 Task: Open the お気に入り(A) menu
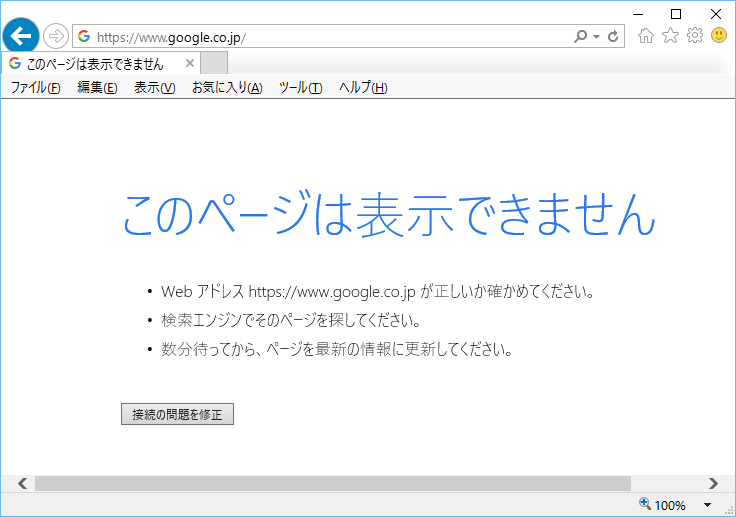click(x=227, y=88)
